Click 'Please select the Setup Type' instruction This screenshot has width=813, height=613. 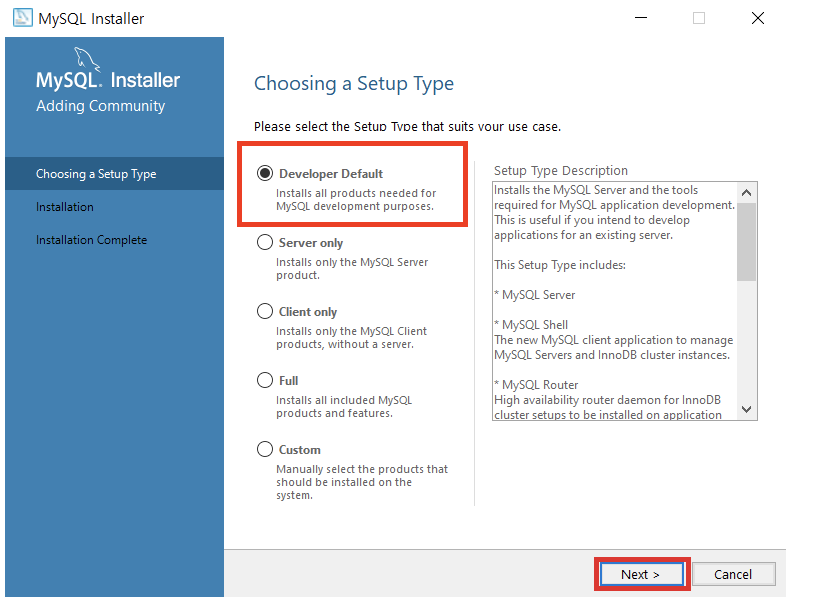pyautogui.click(x=408, y=127)
